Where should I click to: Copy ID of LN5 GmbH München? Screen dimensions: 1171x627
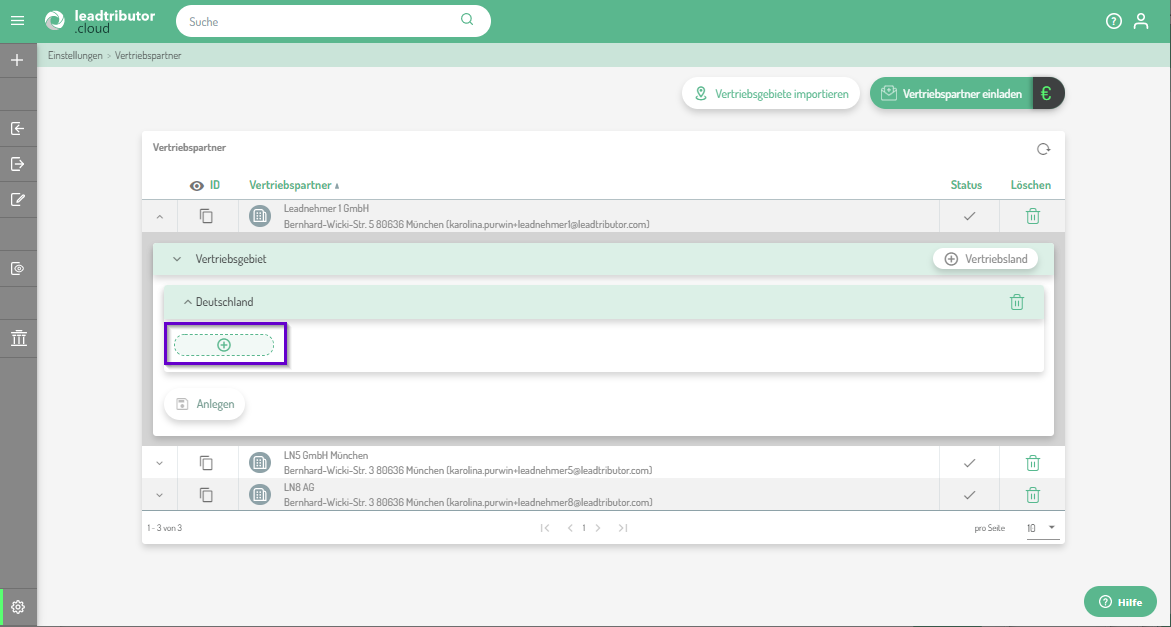click(x=207, y=462)
